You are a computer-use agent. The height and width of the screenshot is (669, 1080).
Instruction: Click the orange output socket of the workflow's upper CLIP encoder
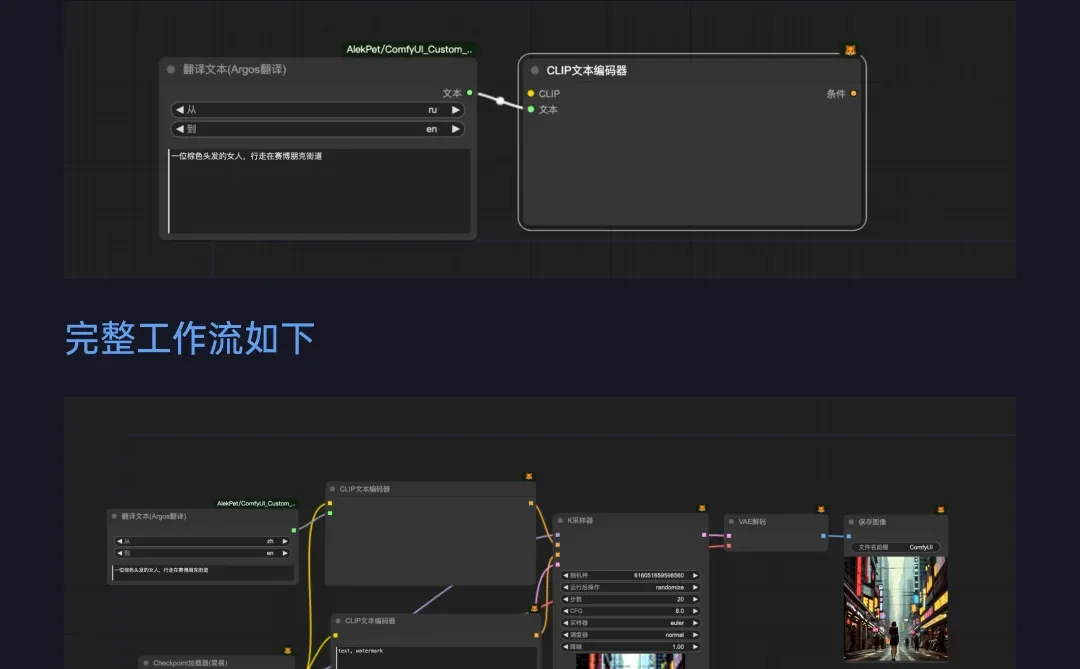coord(531,503)
